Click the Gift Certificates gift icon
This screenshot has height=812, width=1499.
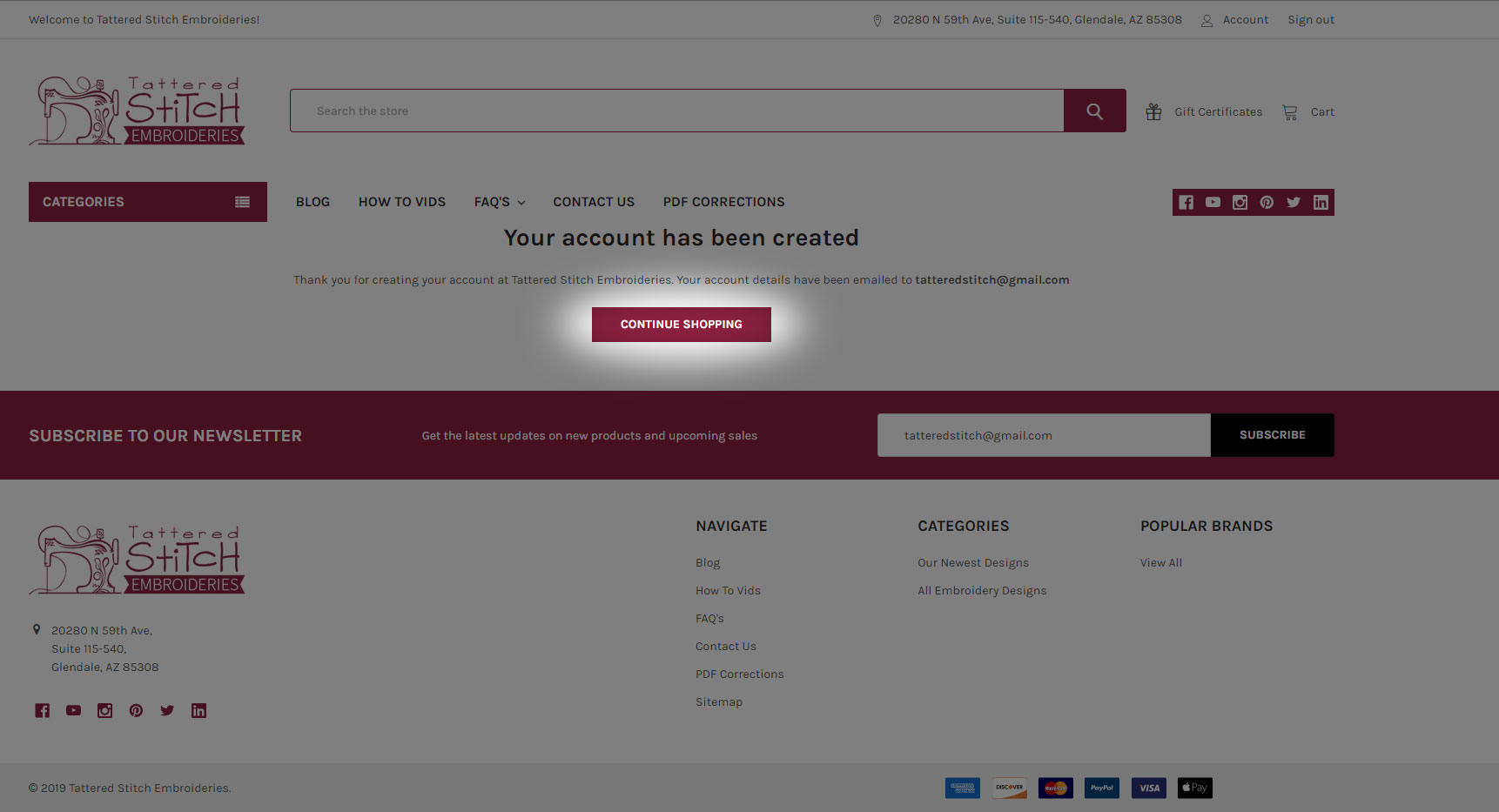click(1153, 112)
